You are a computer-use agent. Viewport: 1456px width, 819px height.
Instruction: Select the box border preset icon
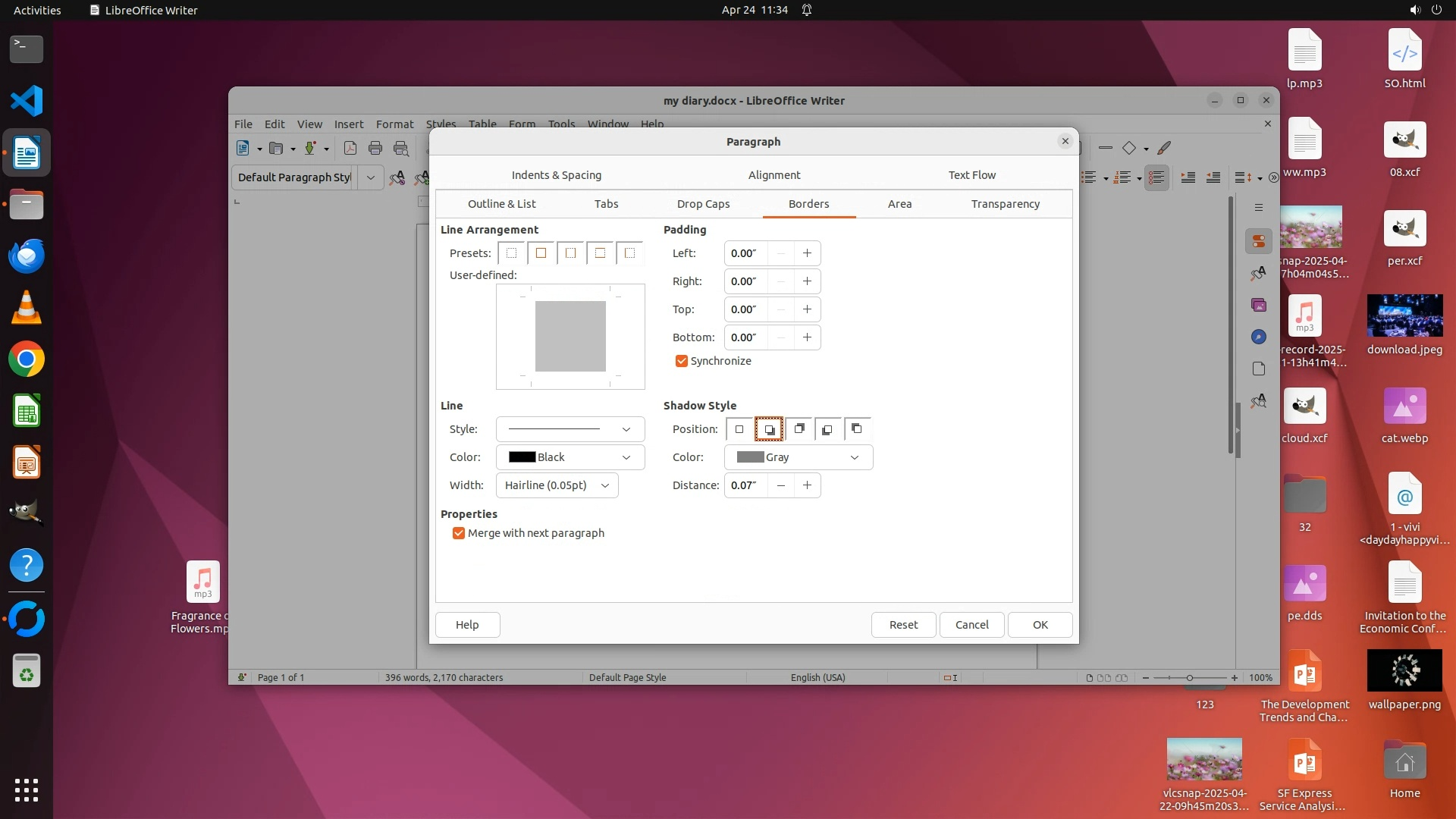[x=541, y=253]
